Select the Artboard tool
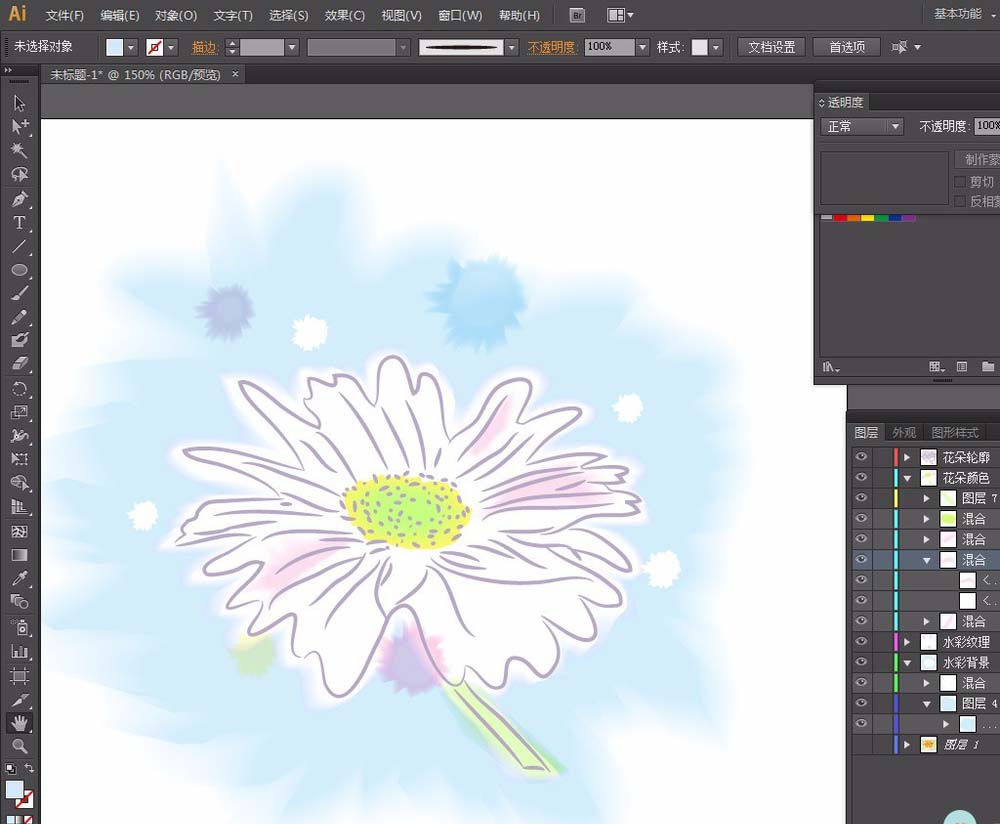The image size is (1000, 824). [x=19, y=675]
